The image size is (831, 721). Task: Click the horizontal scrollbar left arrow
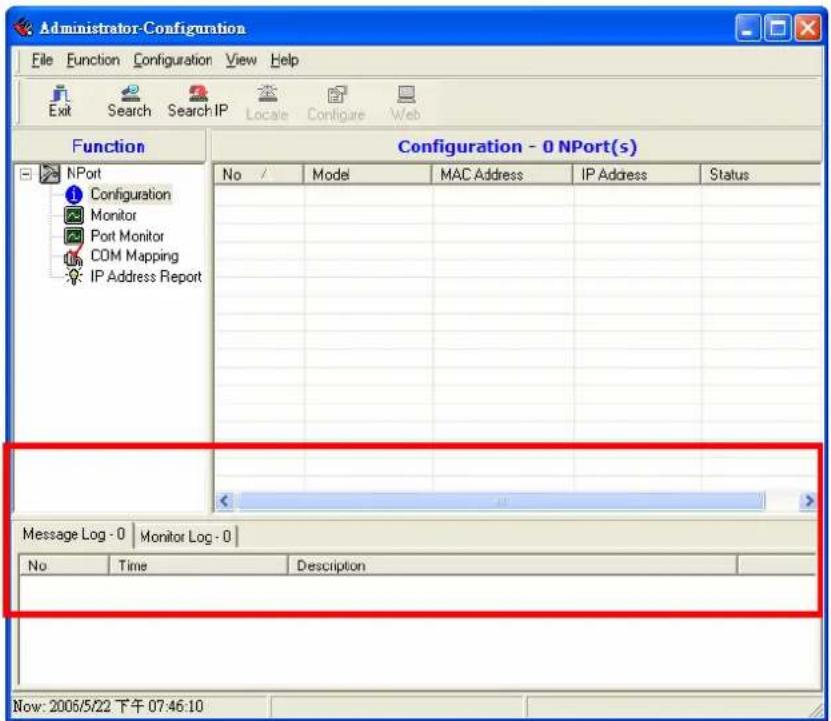(x=225, y=500)
